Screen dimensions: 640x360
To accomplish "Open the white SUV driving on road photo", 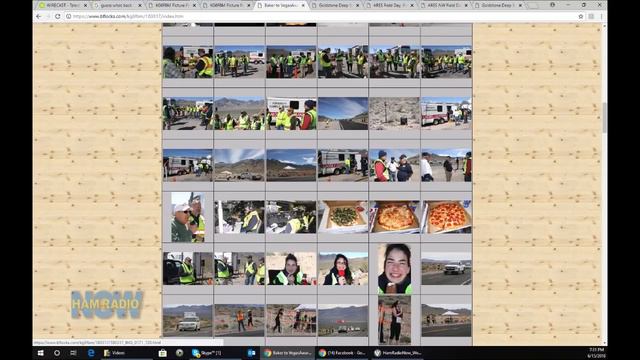I will pyautogui.click(x=188, y=320).
